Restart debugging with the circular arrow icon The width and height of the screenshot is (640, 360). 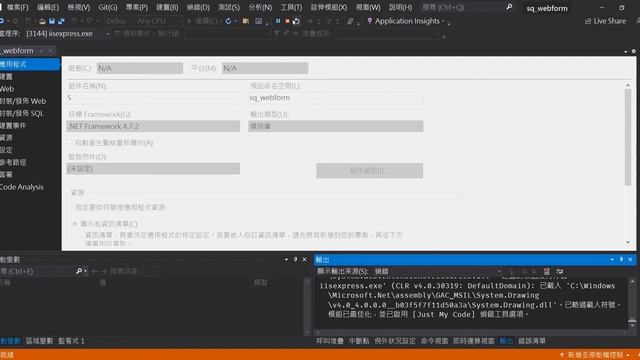click(x=296, y=21)
